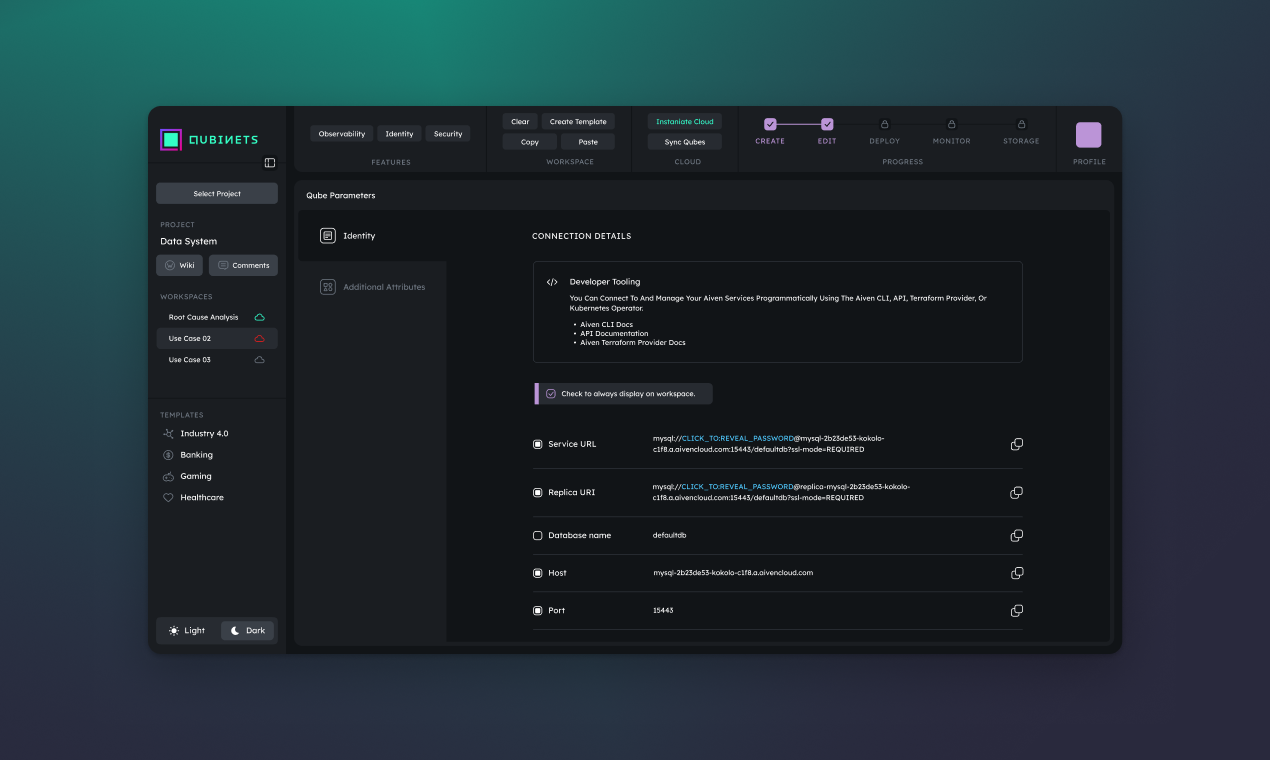Click the mysql-2b23de53 host value
The height and width of the screenshot is (760, 1270).
tap(733, 573)
